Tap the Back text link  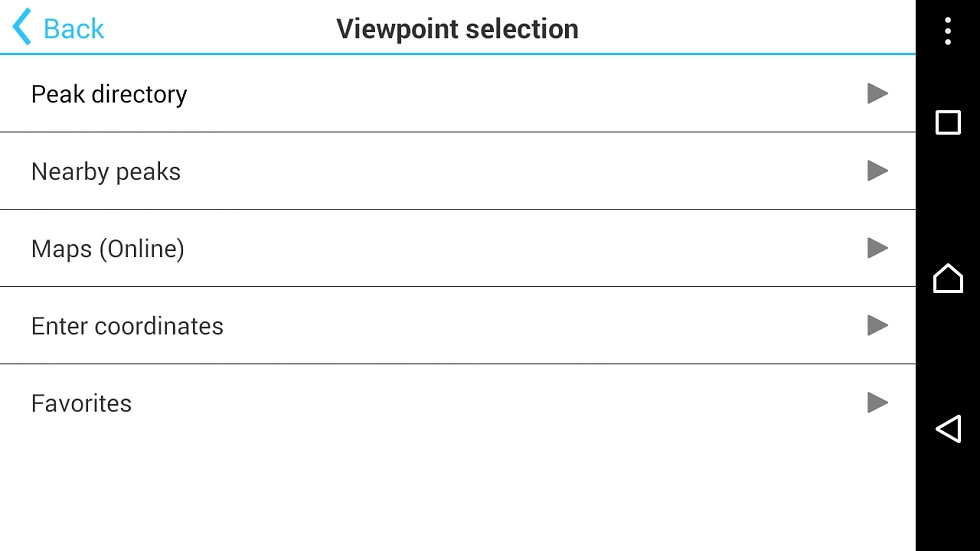[74, 29]
